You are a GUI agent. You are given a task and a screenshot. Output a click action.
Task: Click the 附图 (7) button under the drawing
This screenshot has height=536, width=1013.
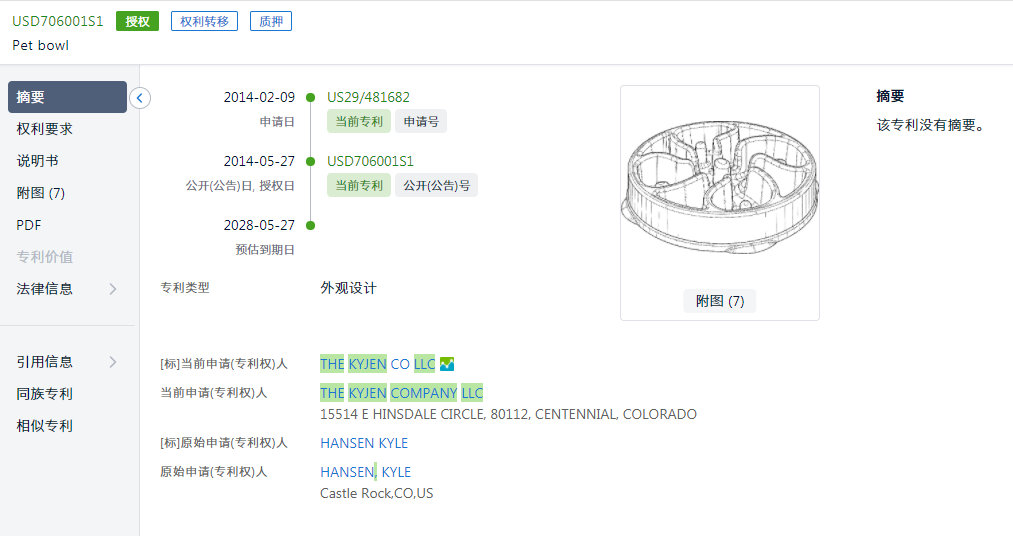coord(720,301)
